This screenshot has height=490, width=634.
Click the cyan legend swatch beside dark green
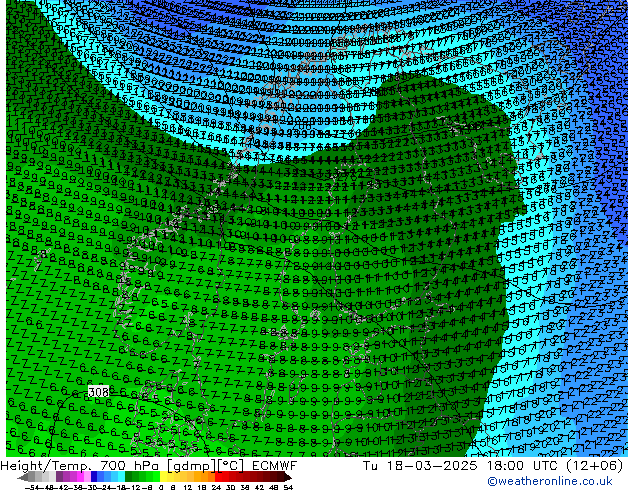121,477
